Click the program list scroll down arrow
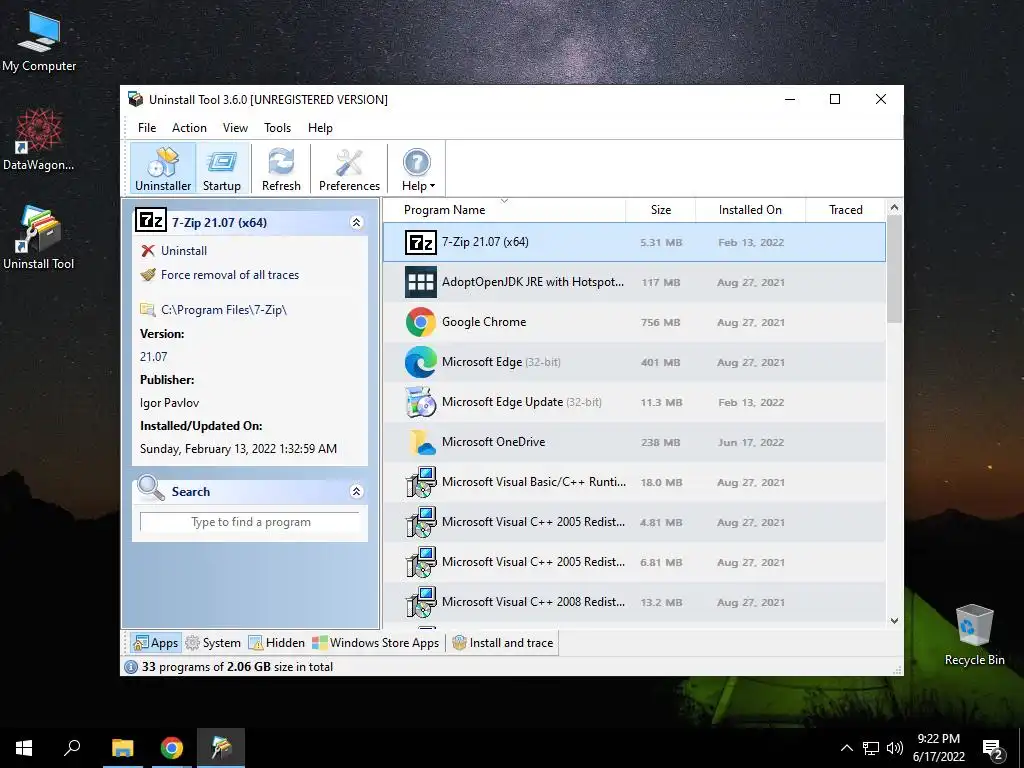1024x768 pixels. click(x=894, y=621)
